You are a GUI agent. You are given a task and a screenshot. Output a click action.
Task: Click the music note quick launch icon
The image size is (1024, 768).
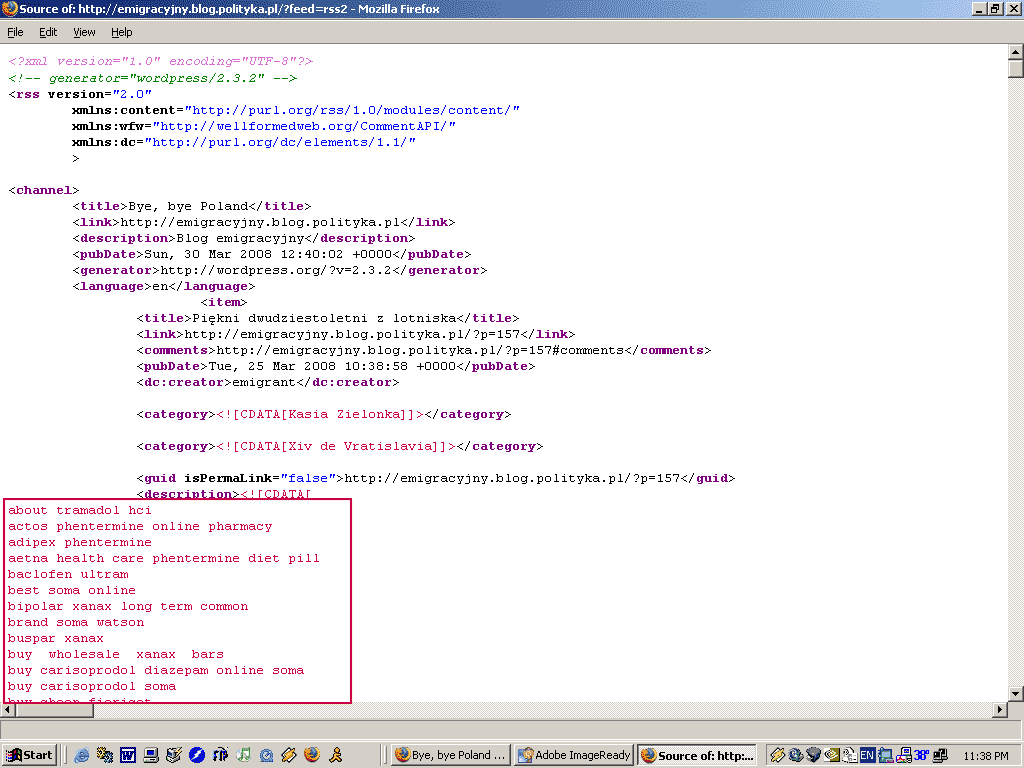(243, 755)
